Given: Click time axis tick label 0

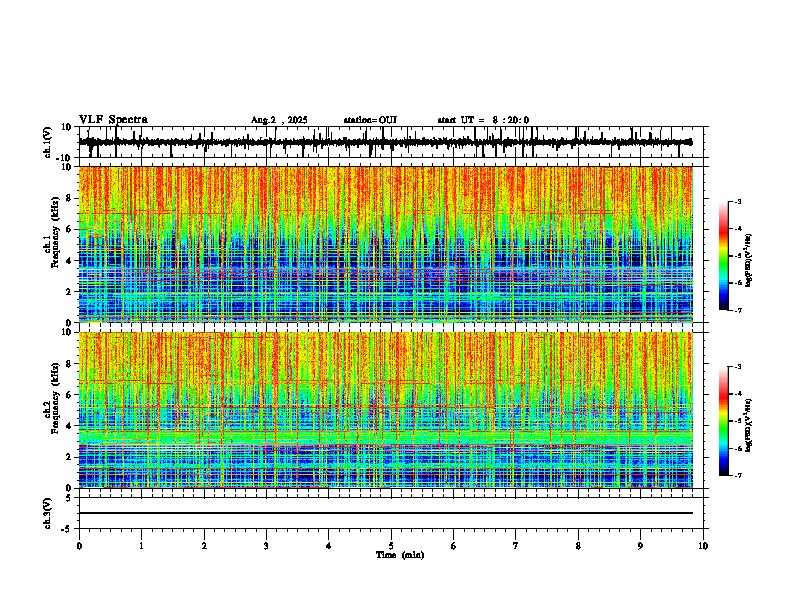Looking at the screenshot, I should pos(79,546).
